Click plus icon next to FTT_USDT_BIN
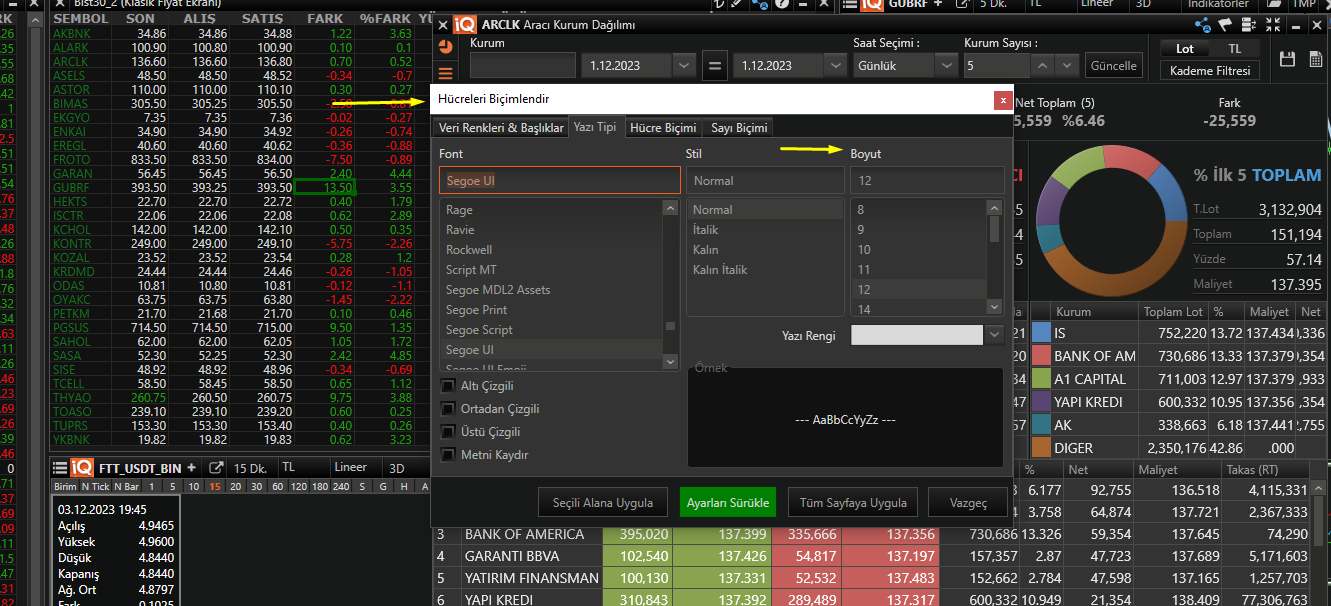The height and width of the screenshot is (606, 1331). [x=191, y=468]
